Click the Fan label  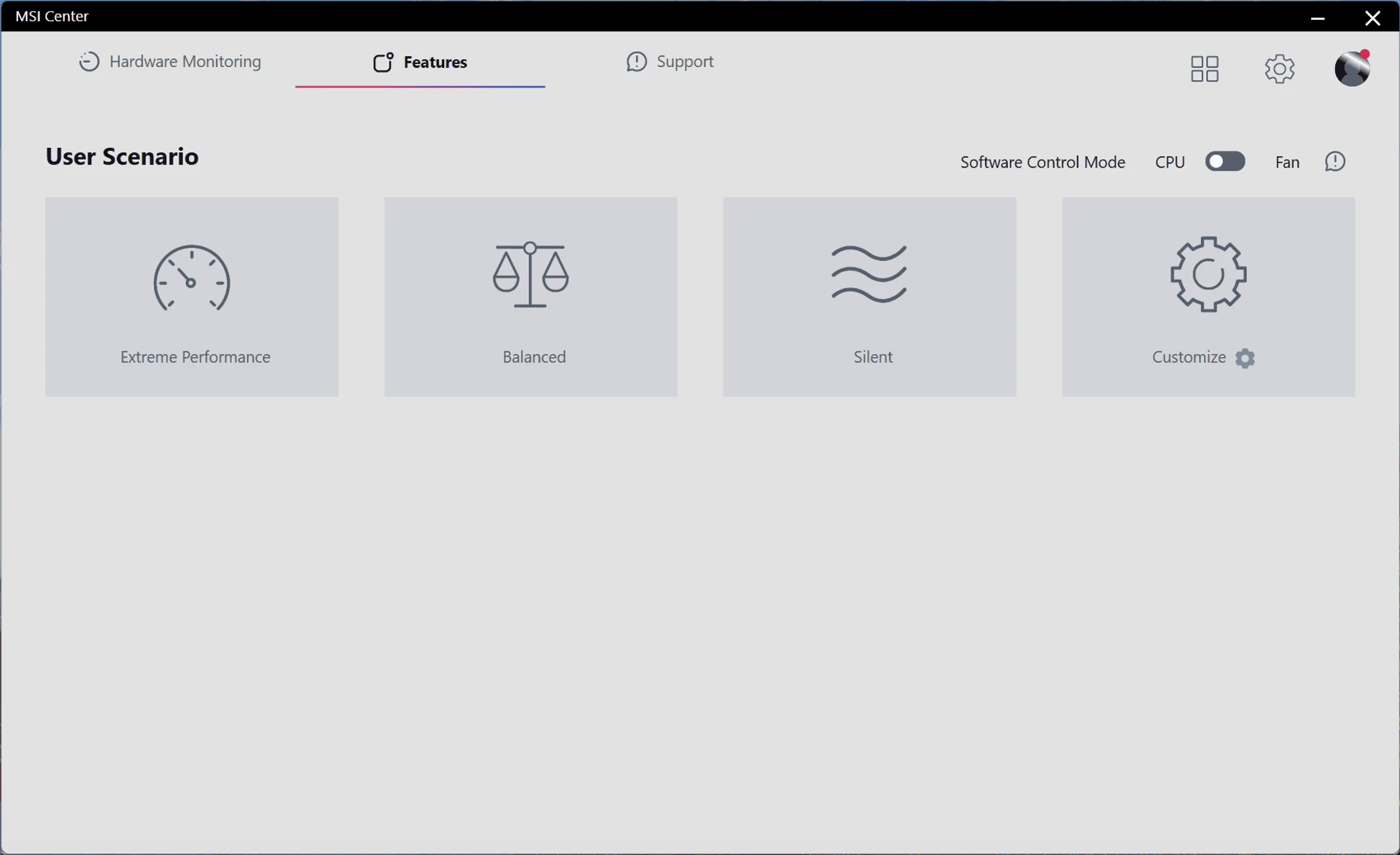pyautogui.click(x=1287, y=162)
